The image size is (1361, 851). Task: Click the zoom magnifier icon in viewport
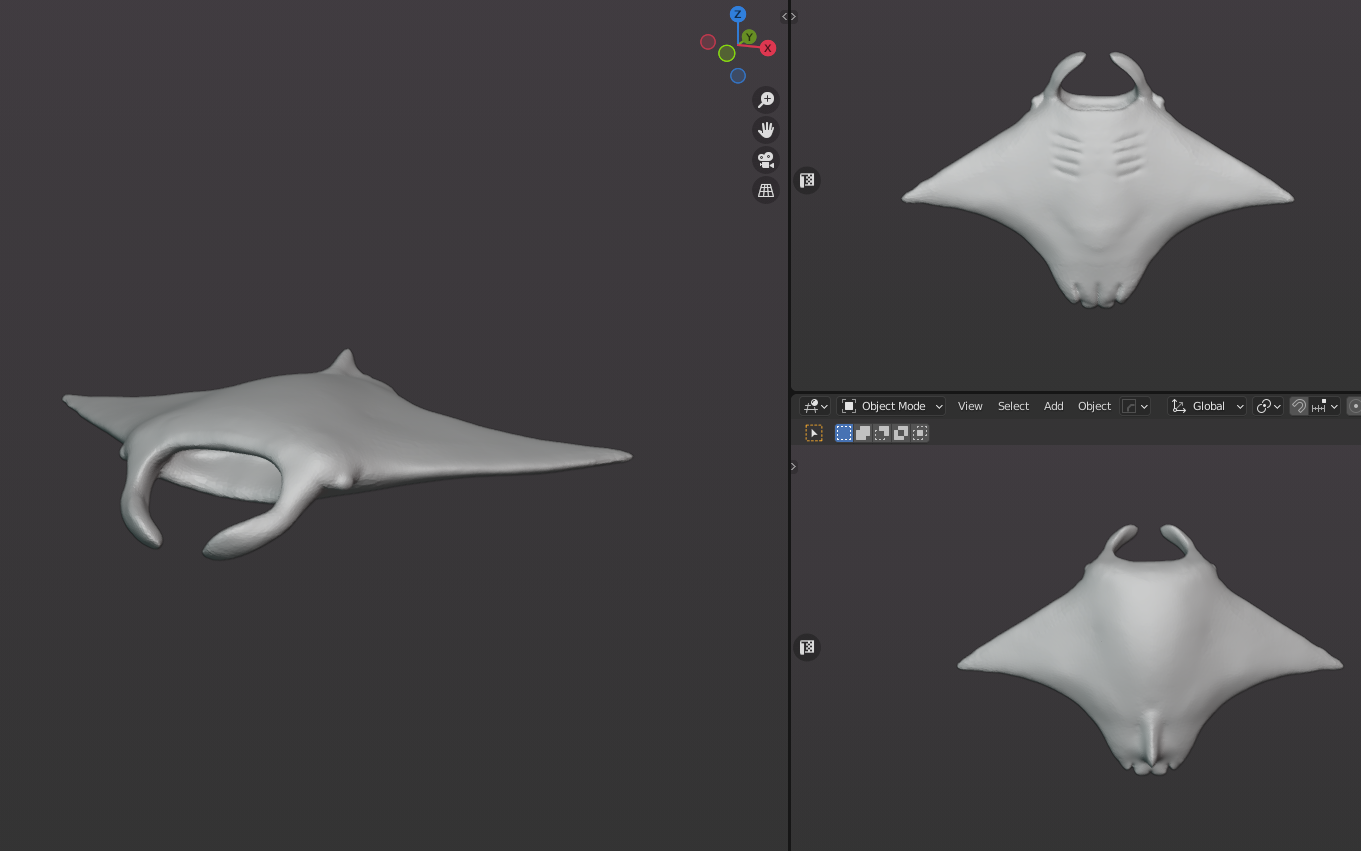(x=766, y=100)
